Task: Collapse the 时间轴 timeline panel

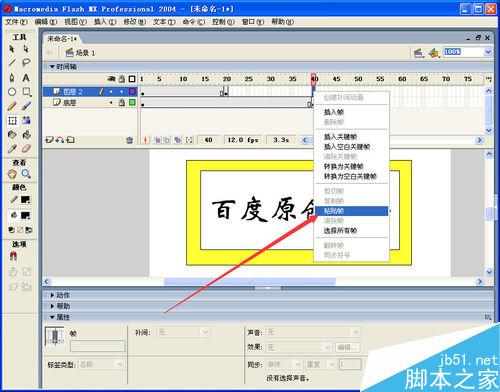Action: pyautogui.click(x=52, y=67)
